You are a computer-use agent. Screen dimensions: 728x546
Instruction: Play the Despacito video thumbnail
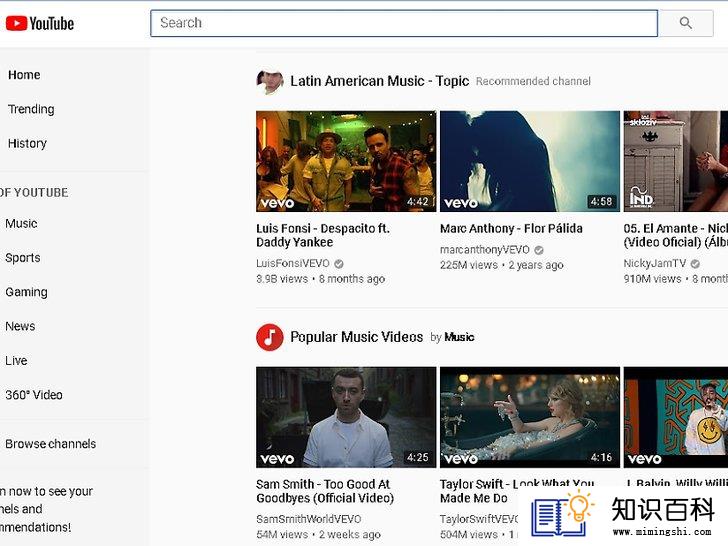(x=346, y=161)
